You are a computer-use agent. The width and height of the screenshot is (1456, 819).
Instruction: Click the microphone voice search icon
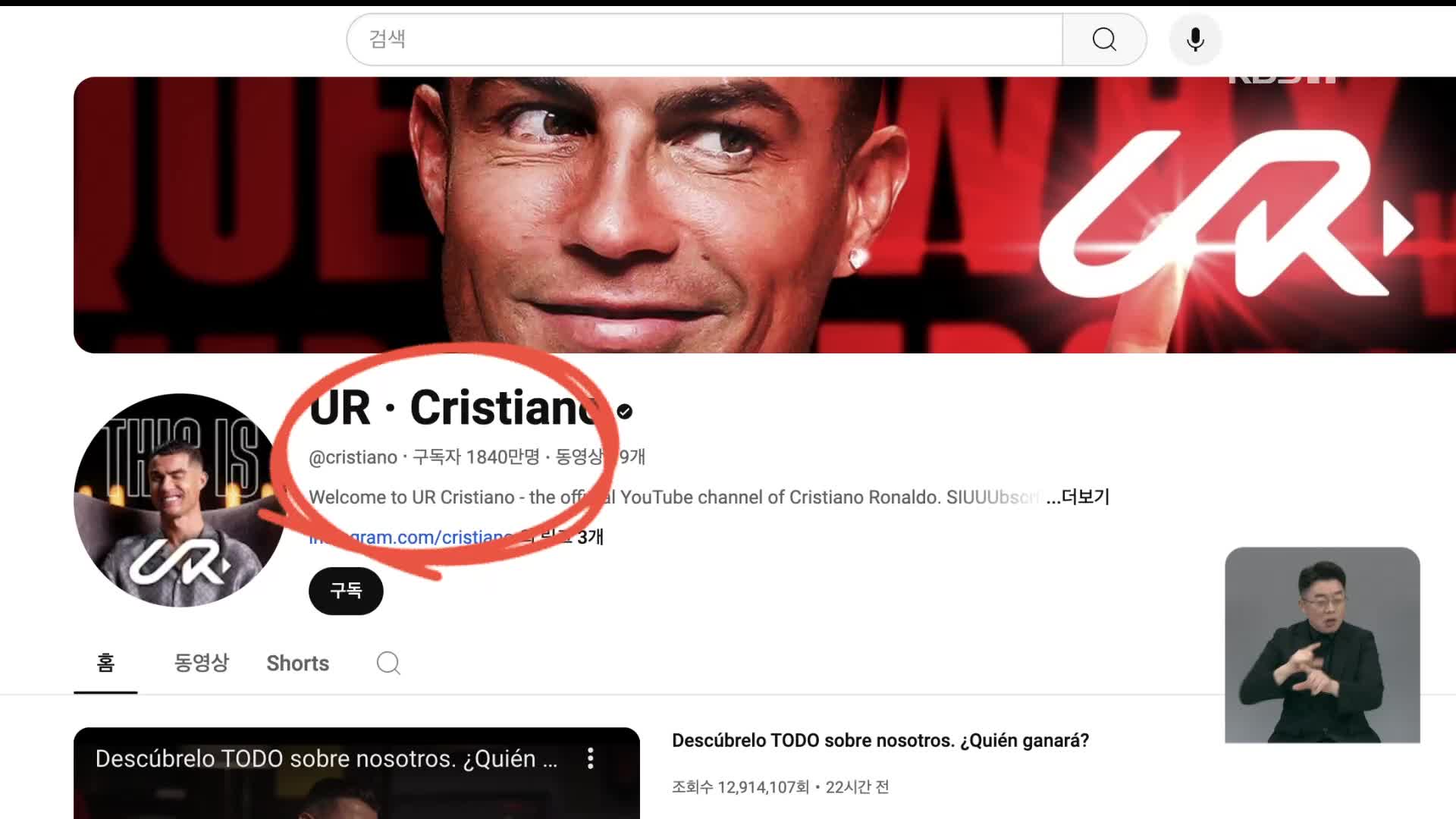coord(1195,39)
